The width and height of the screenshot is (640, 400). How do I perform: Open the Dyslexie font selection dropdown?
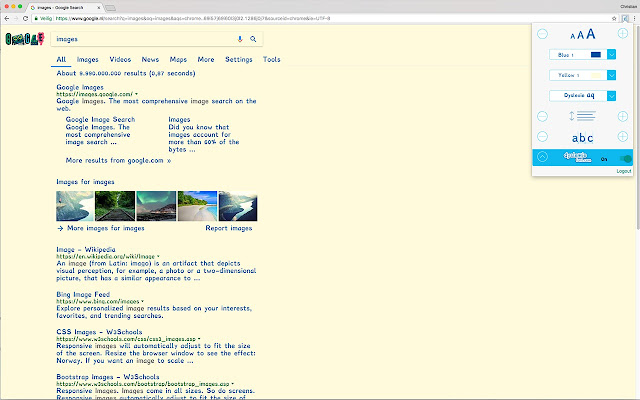pyautogui.click(x=611, y=96)
